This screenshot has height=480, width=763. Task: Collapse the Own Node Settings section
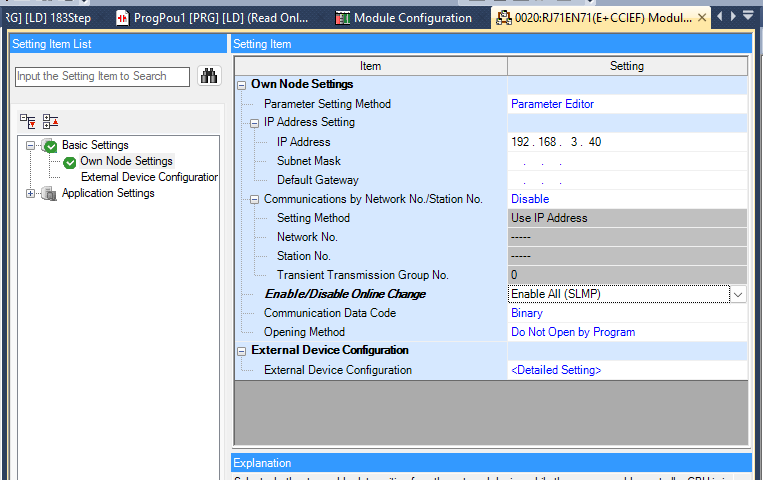click(x=242, y=85)
